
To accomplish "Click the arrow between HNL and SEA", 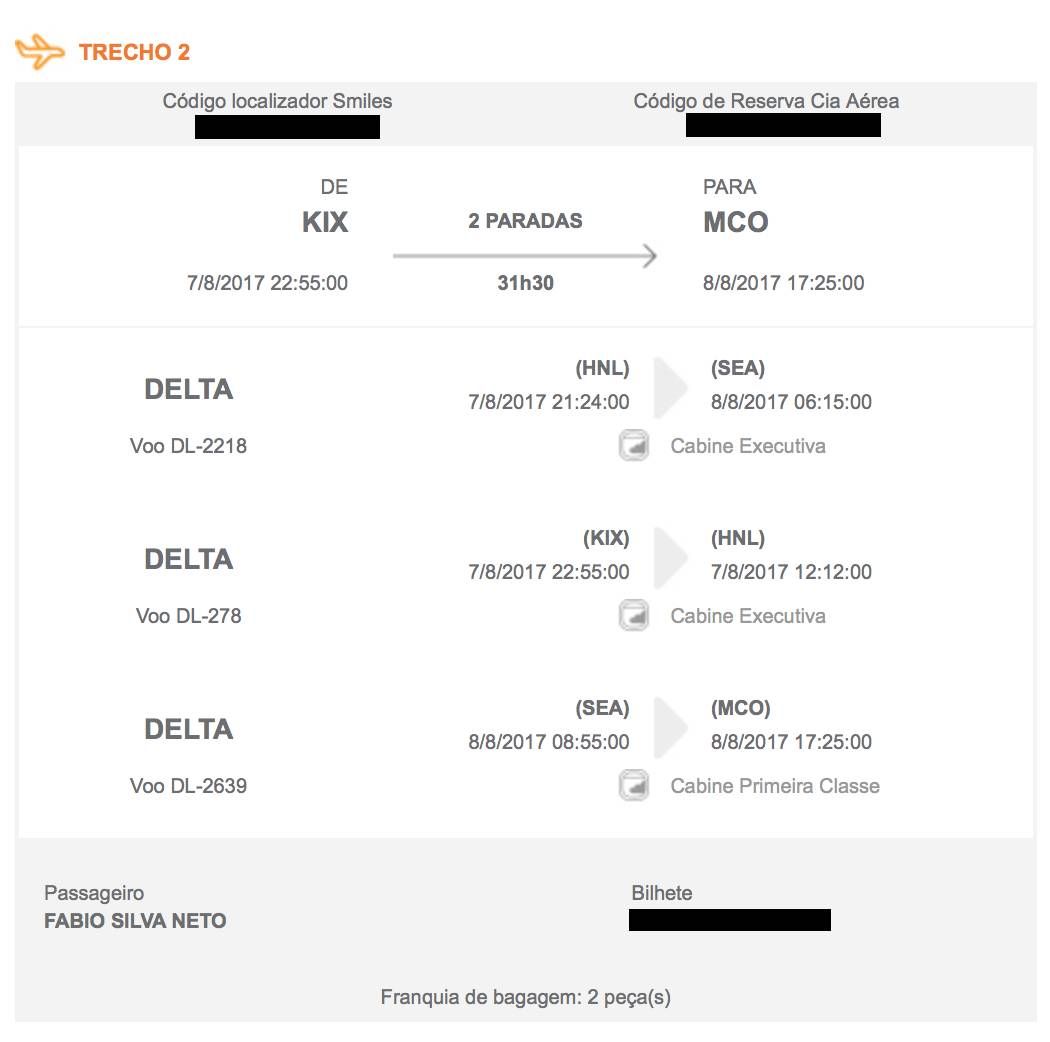I will 670,388.
